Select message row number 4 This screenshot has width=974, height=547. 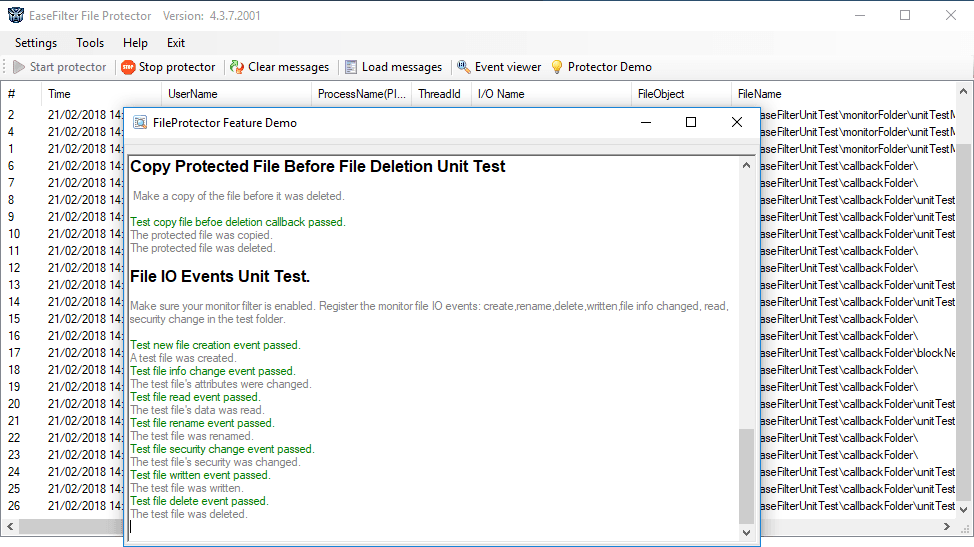(x=11, y=132)
